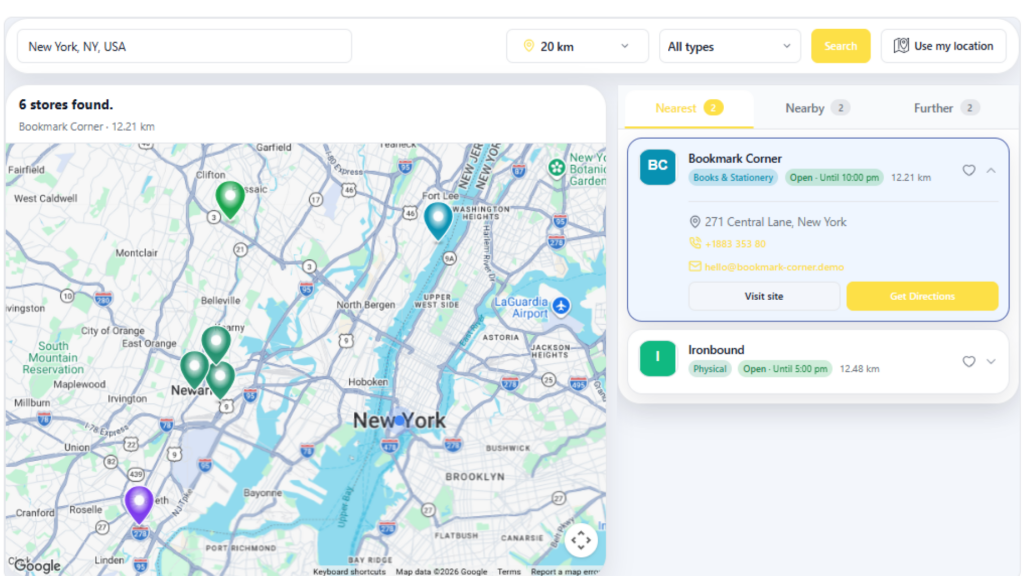1024x576 pixels.
Task: Click the BC store avatar icon
Action: pos(658,167)
